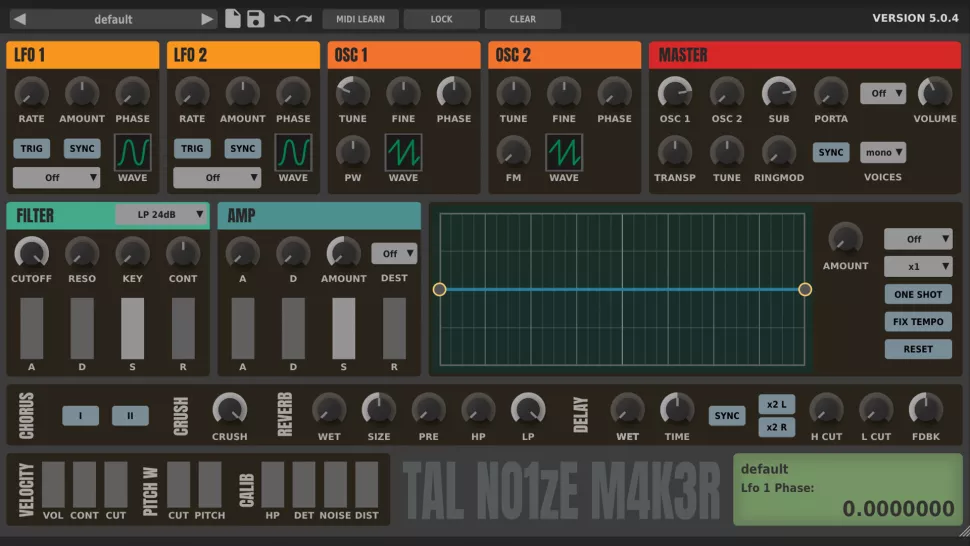Toggle delay SYNC button
Image resolution: width=970 pixels, height=546 pixels.
727,416
